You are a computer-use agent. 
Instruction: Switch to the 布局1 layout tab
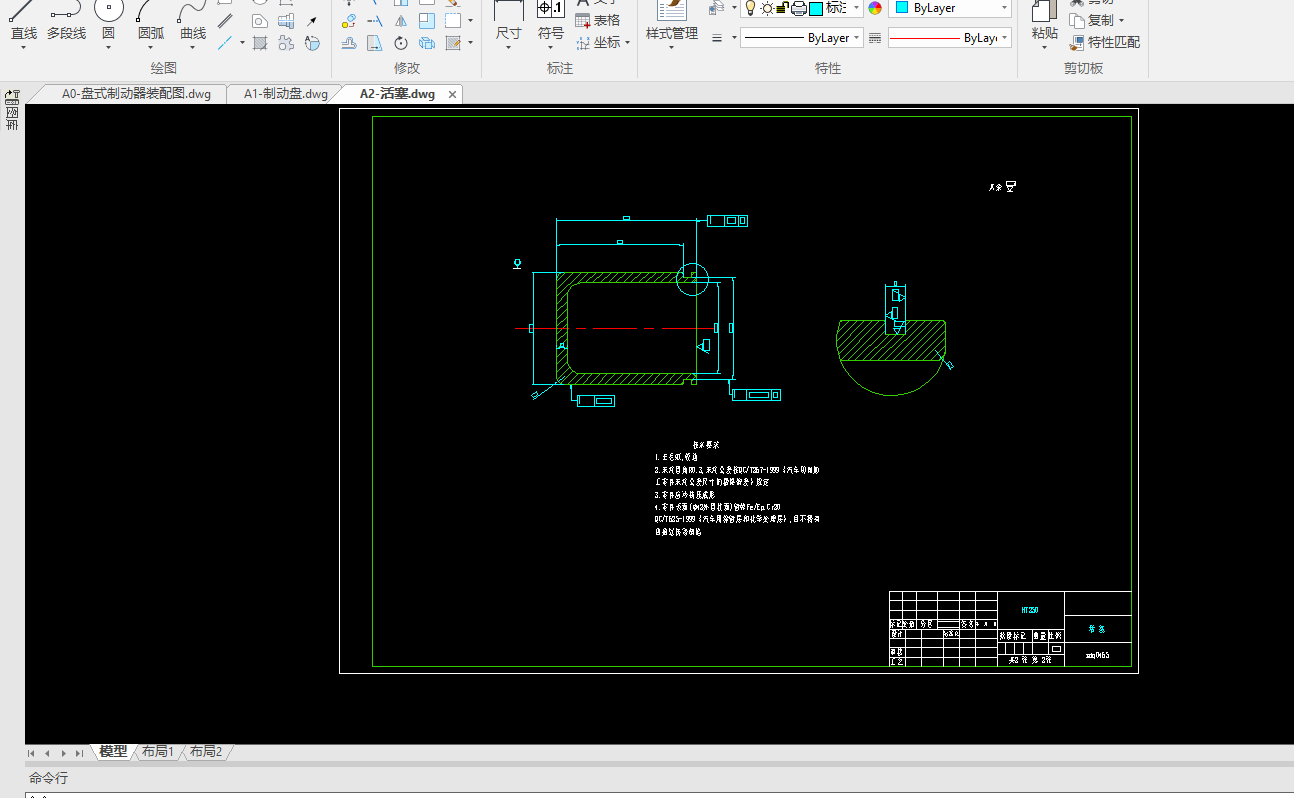(158, 752)
